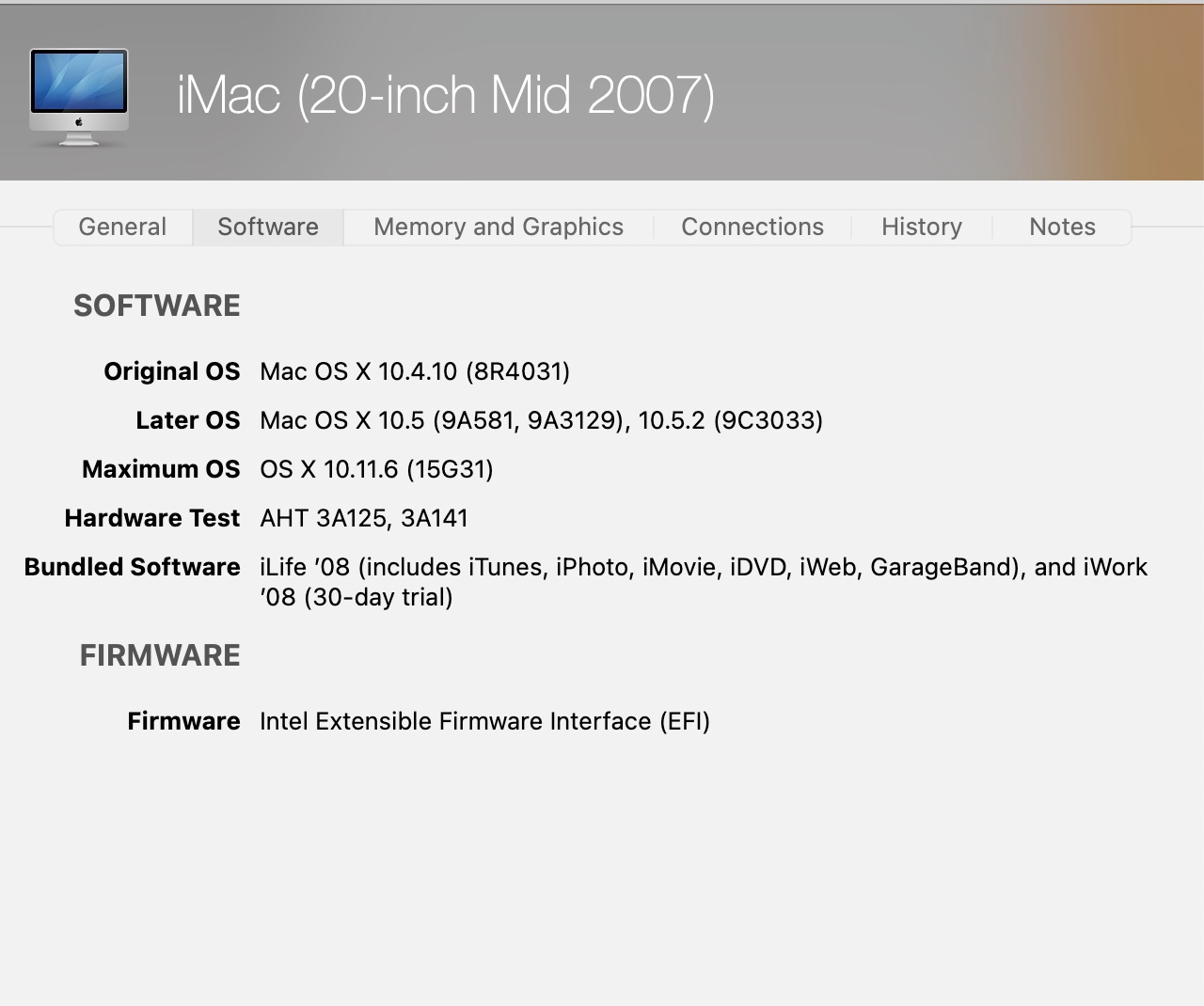Switch to the General tab

(x=122, y=227)
